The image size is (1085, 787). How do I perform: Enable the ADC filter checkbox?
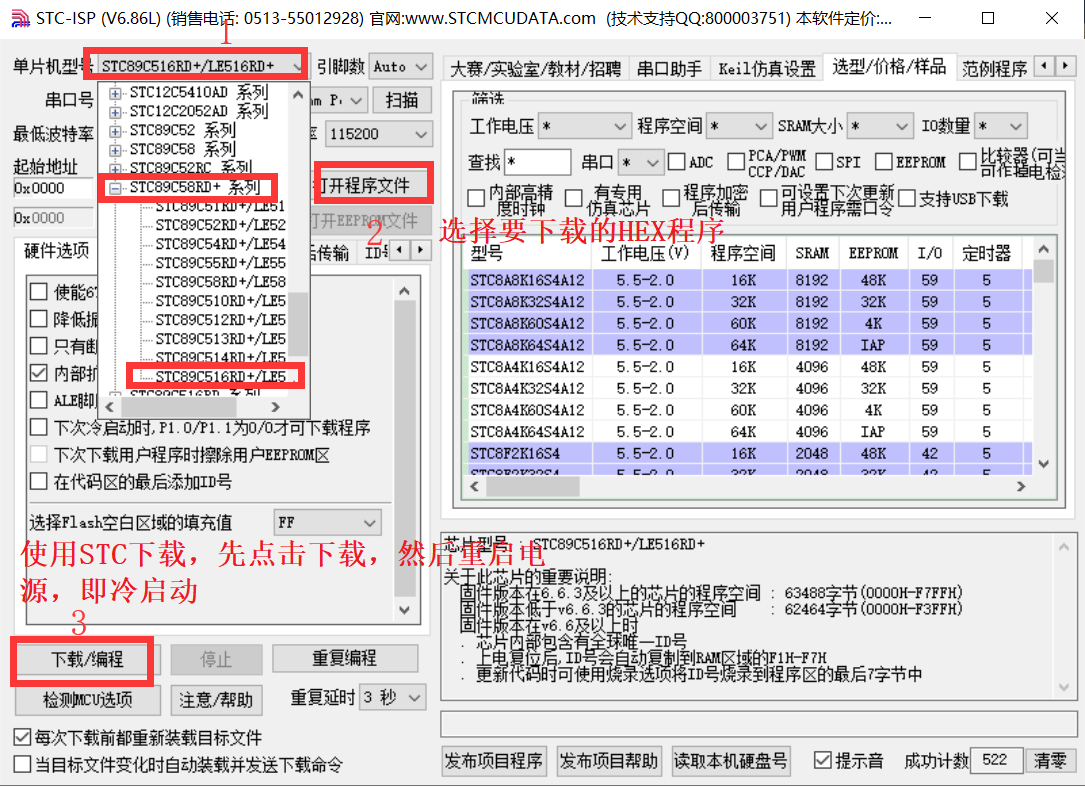pyautogui.click(x=677, y=162)
